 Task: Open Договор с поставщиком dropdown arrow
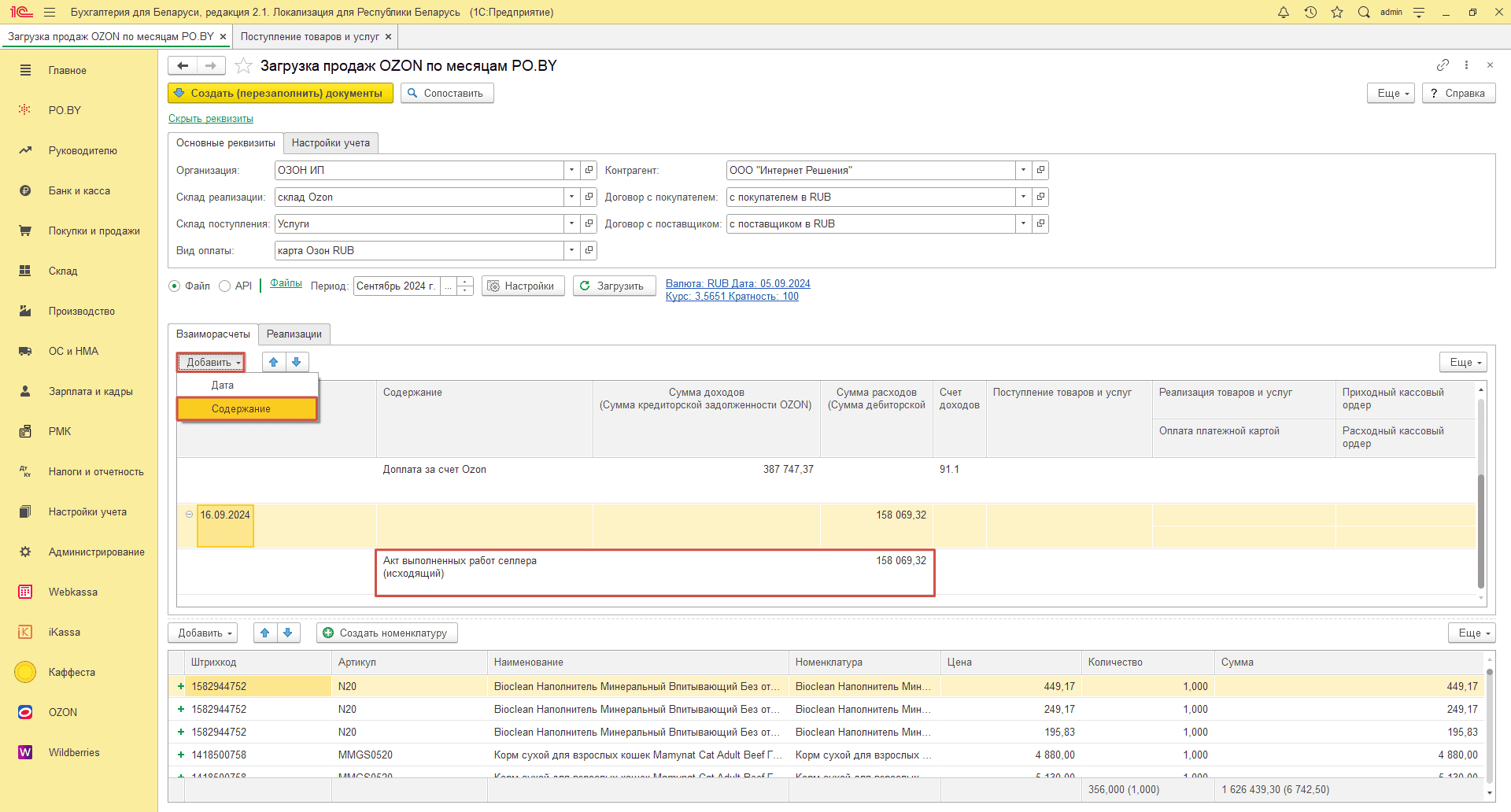point(1023,223)
